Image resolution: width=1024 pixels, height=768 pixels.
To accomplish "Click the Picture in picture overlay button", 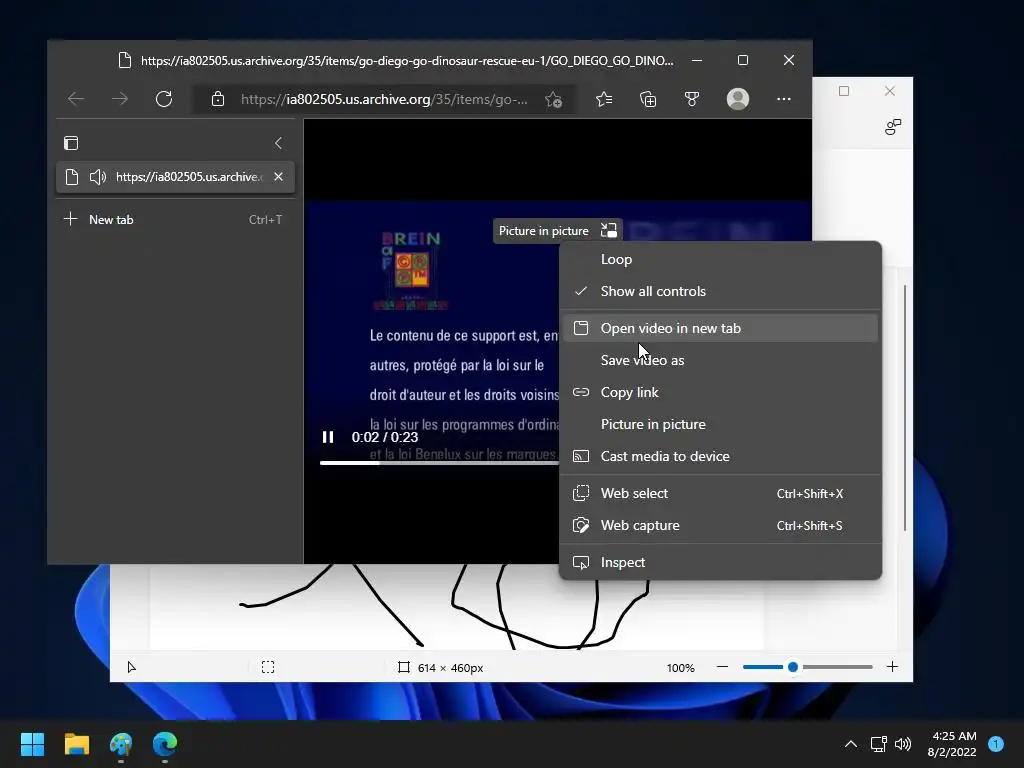I will click(x=557, y=231).
